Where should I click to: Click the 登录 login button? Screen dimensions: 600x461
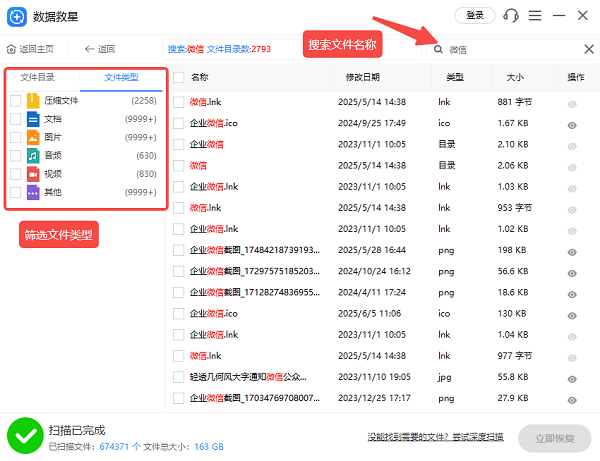pos(474,16)
